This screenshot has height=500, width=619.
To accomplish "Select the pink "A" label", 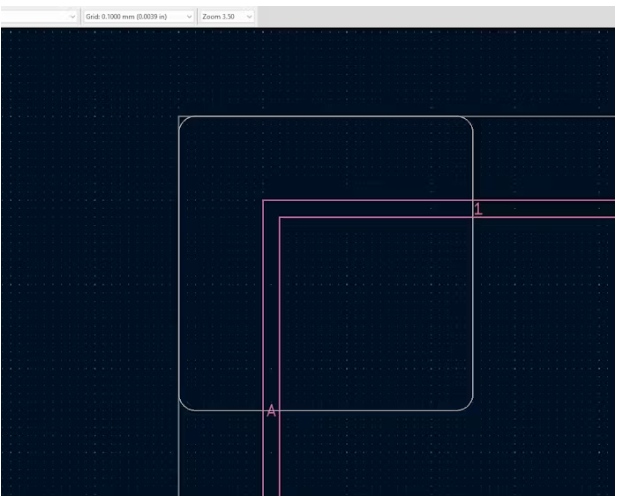I will pos(270,411).
